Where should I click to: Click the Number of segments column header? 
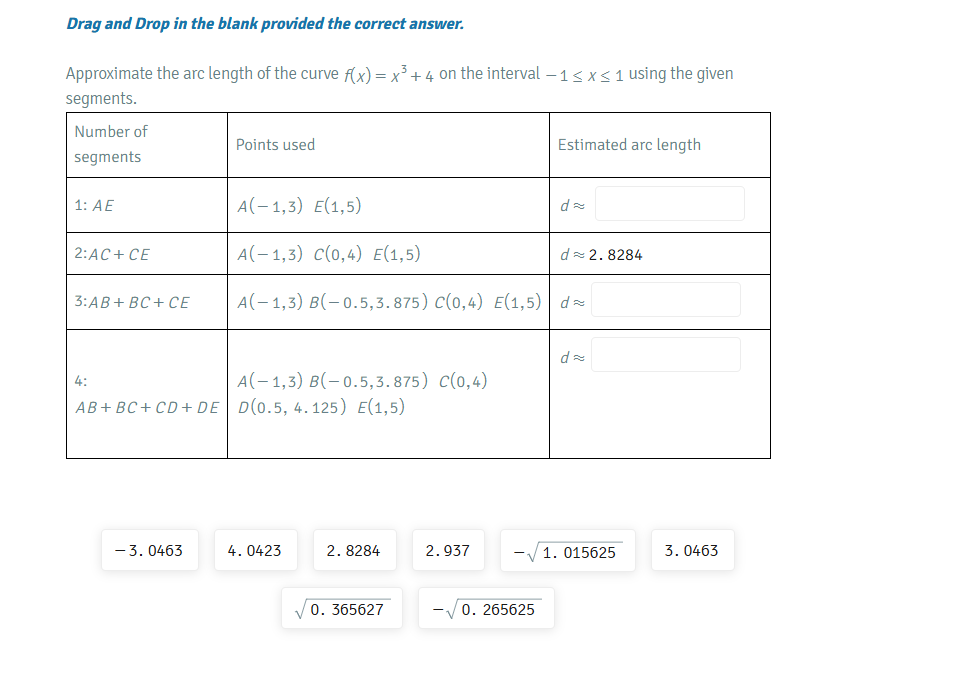146,144
